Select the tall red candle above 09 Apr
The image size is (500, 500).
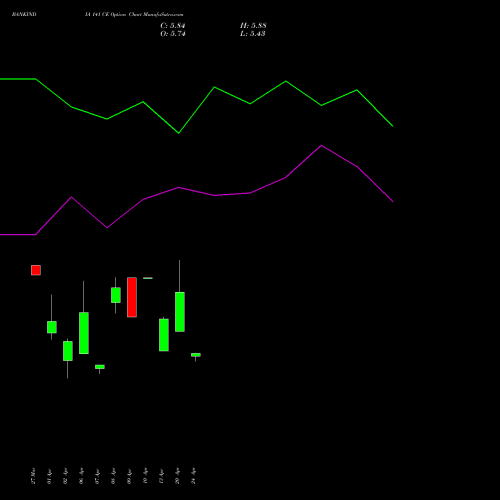(x=132, y=297)
